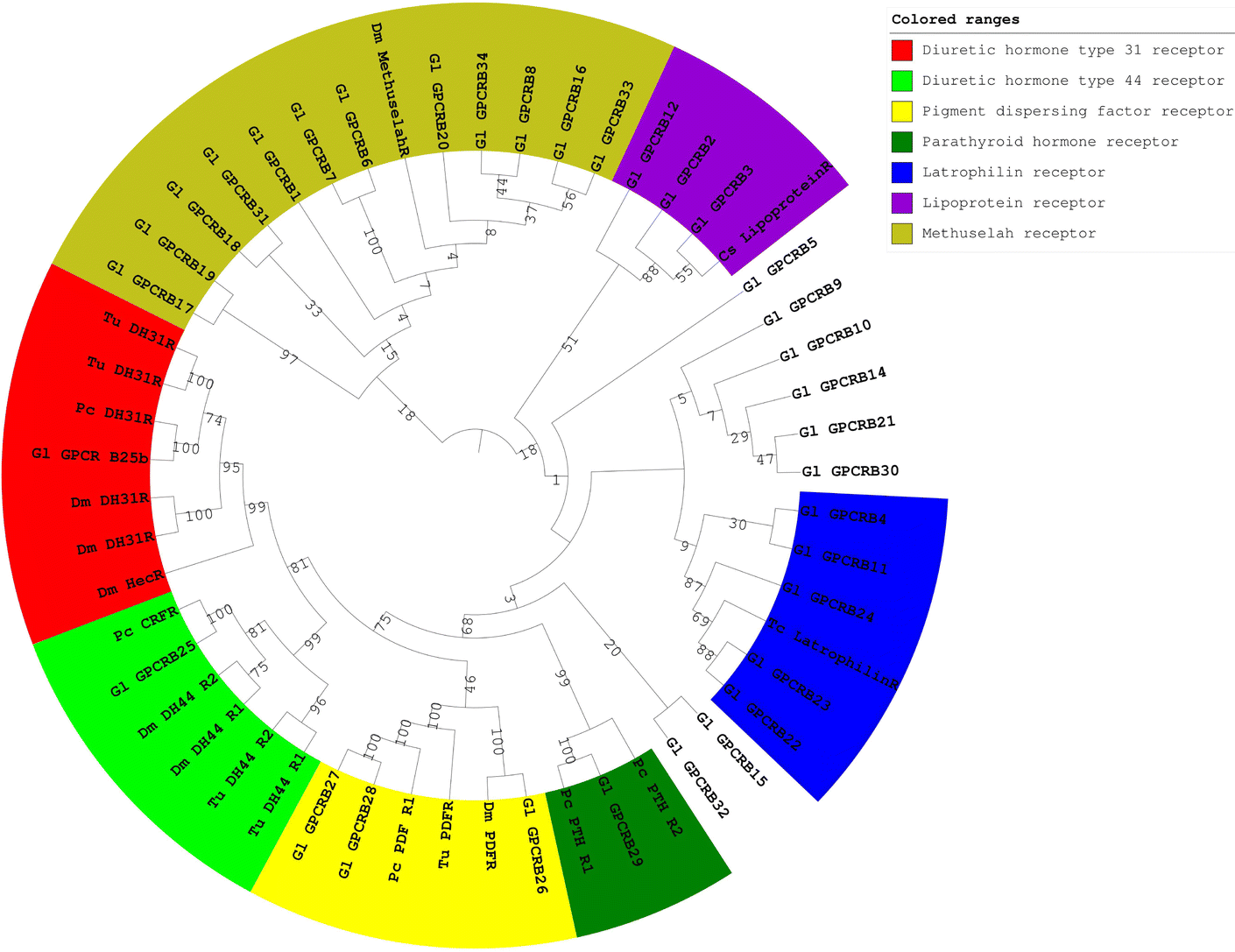
Task: Click the bright green Diuretic hormone type 44 swatch
Action: (902, 81)
